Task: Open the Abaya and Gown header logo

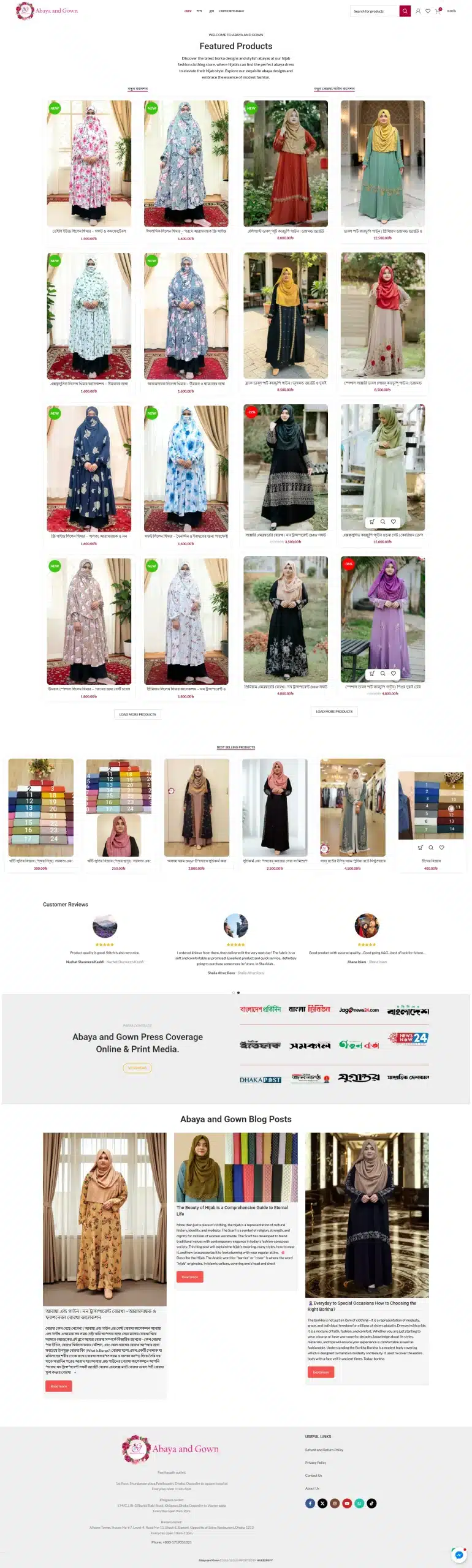Action: [47, 10]
